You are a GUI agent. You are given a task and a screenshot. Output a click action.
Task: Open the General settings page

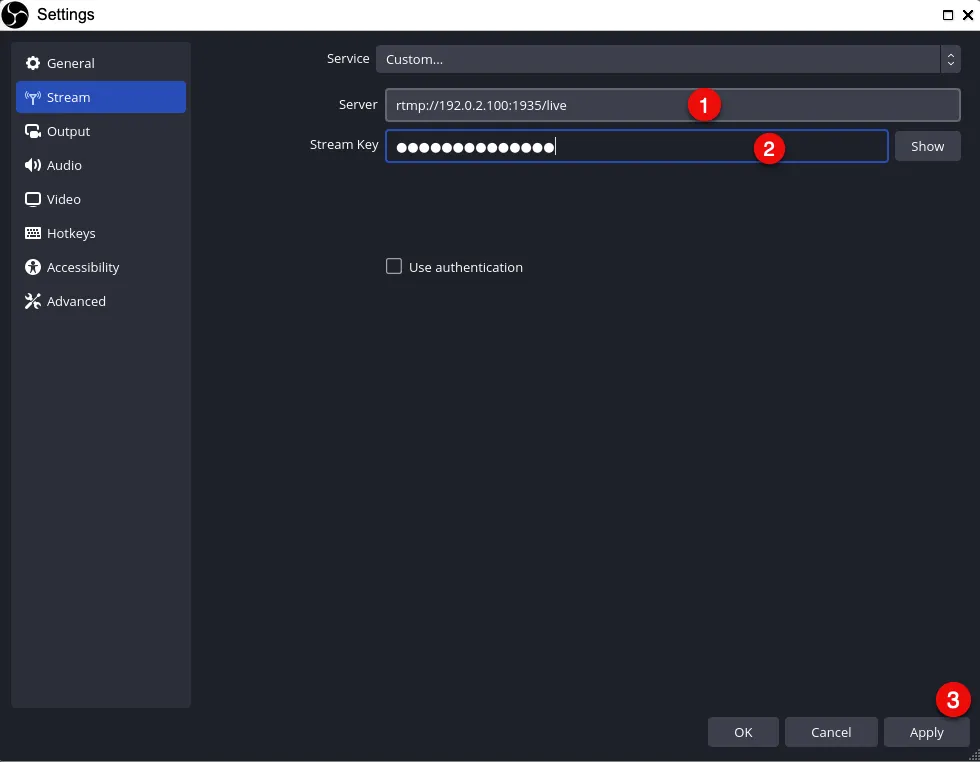[101, 63]
